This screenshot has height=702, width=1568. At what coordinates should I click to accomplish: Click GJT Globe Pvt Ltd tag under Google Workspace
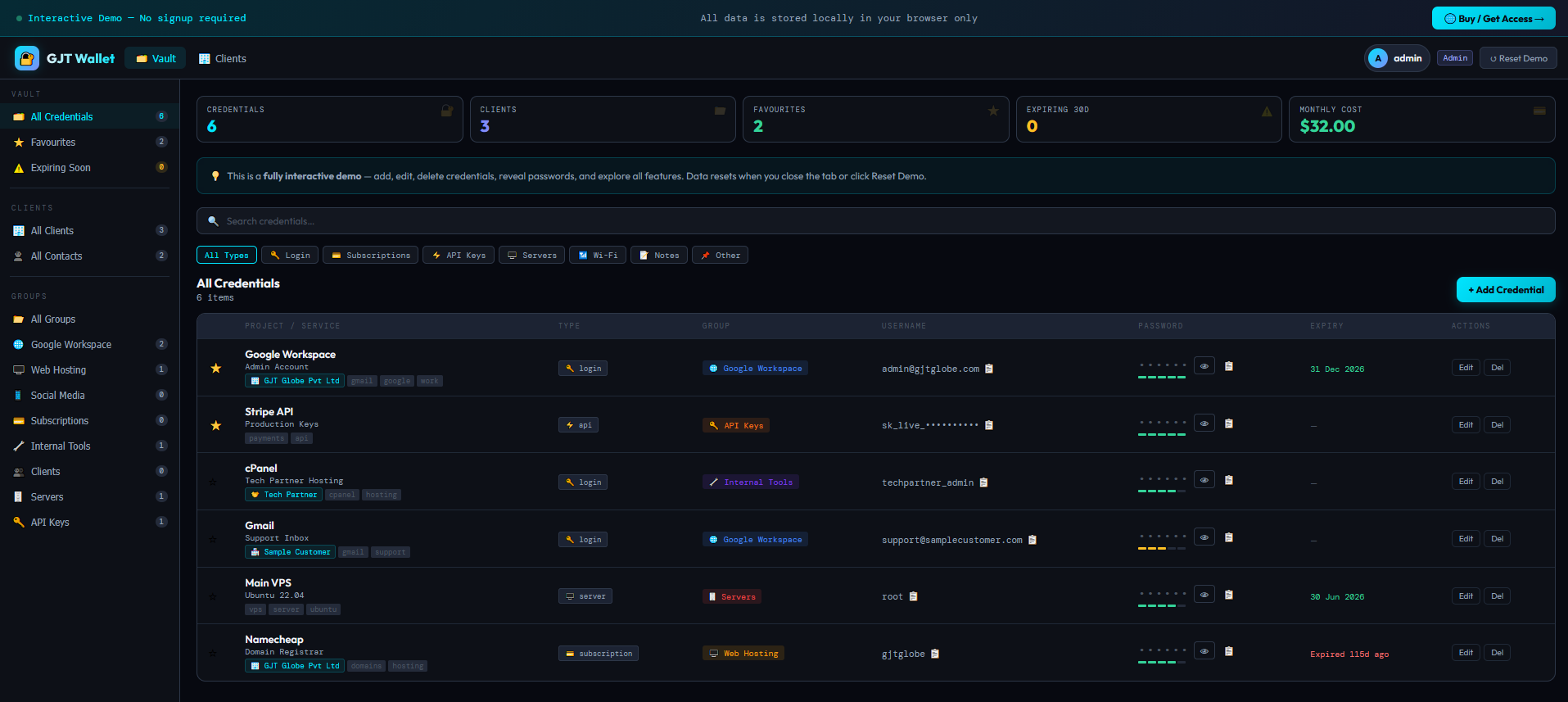(295, 381)
